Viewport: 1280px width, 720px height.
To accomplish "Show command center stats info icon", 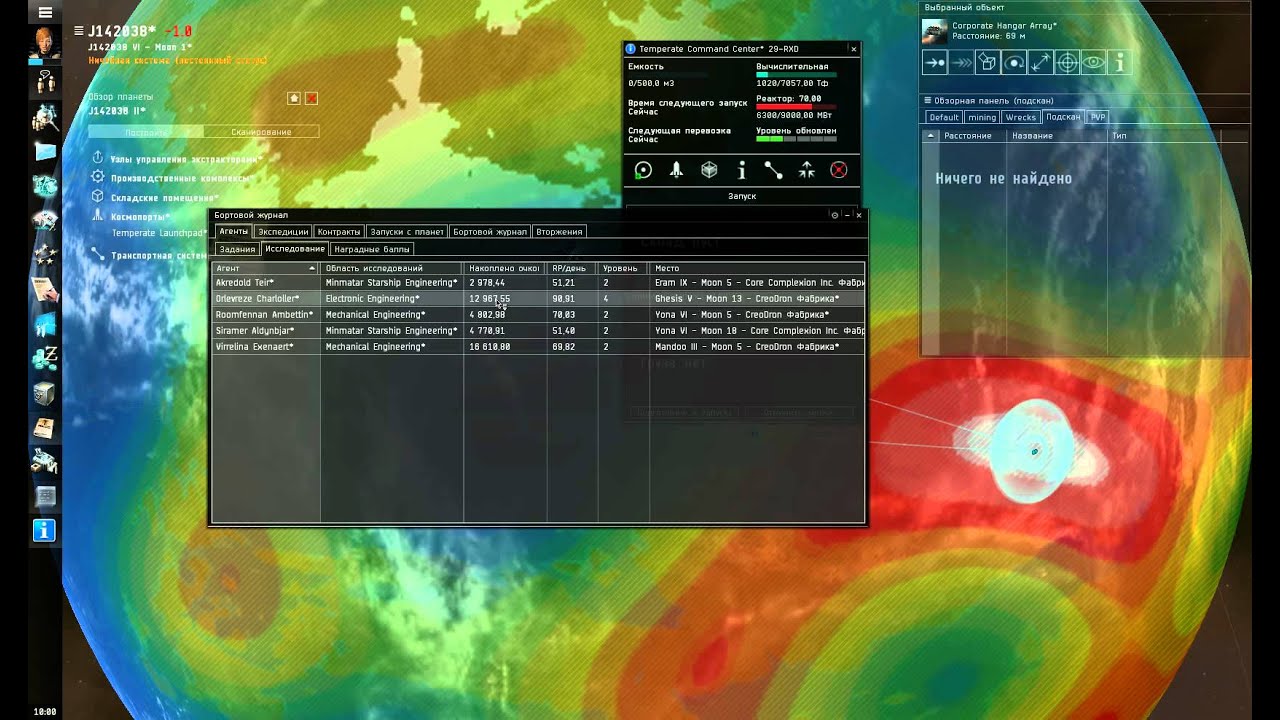I will [742, 170].
